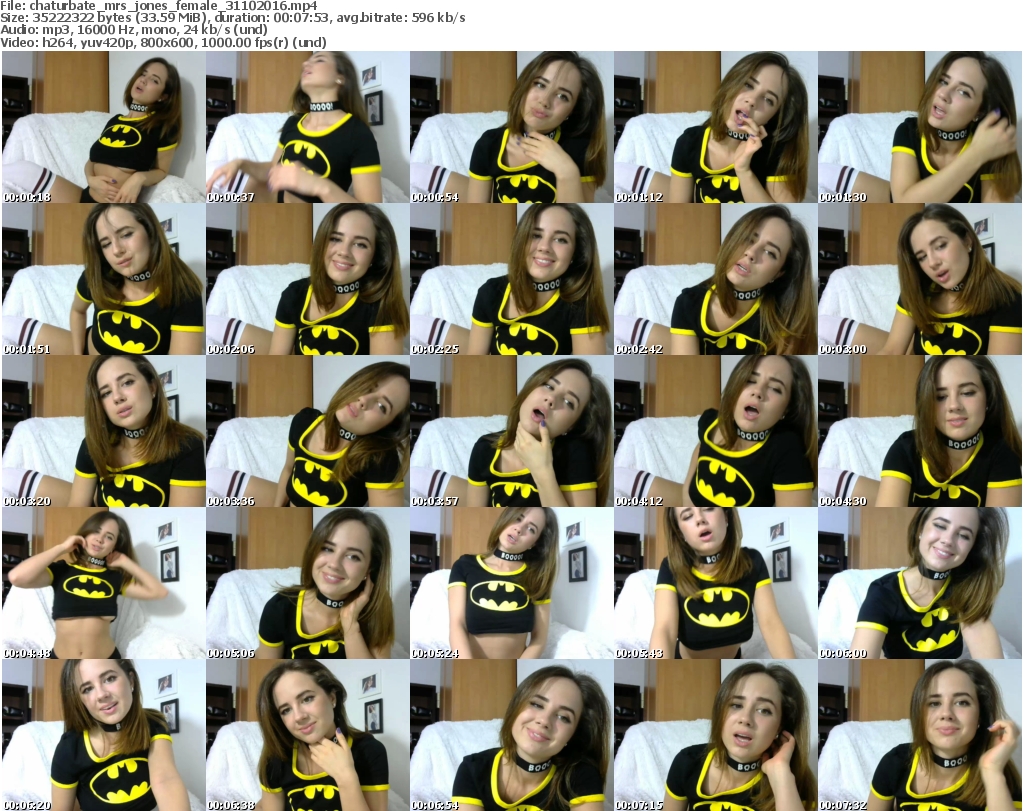This screenshot has width=1024, height=811.
Task: Choose the frame at 00:03:57
Action: [511, 431]
